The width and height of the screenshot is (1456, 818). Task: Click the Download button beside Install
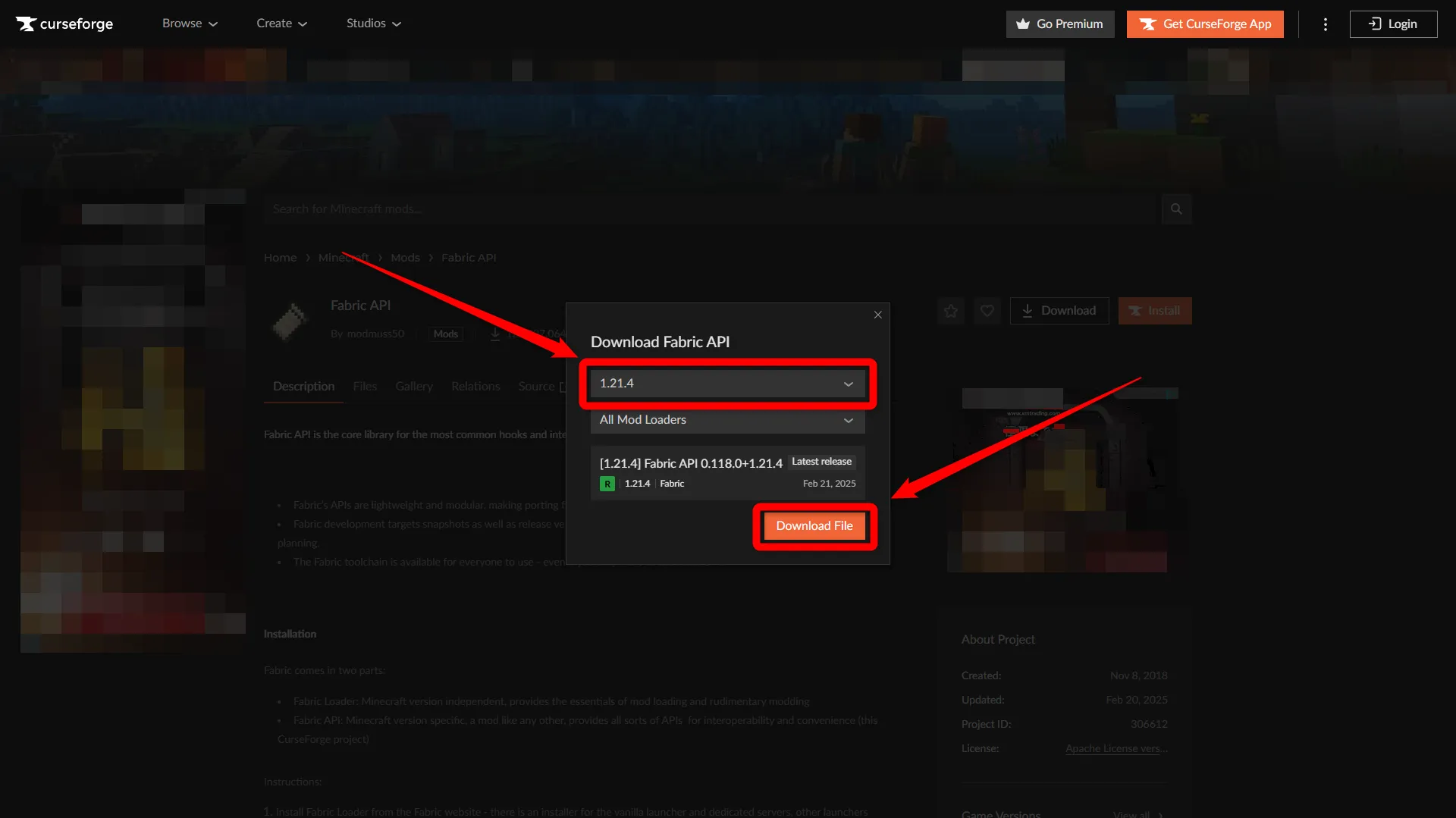pos(1059,311)
